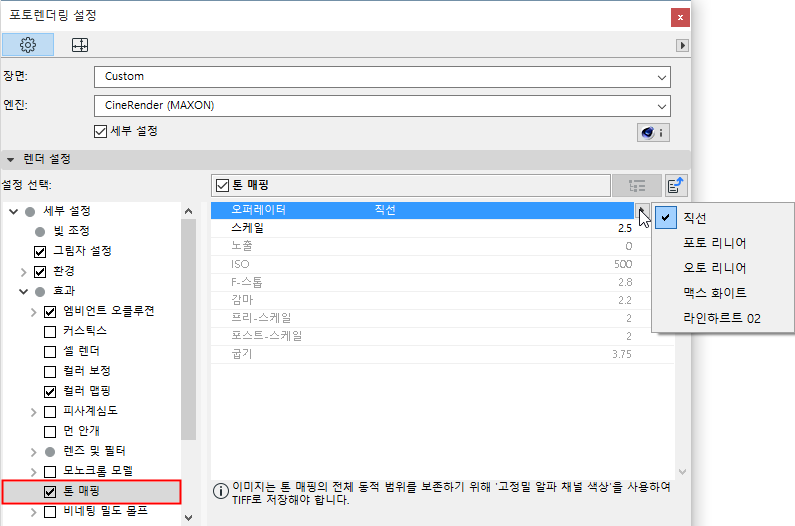
Task: Click the 감마 value 2.2
Action: click(x=625, y=300)
